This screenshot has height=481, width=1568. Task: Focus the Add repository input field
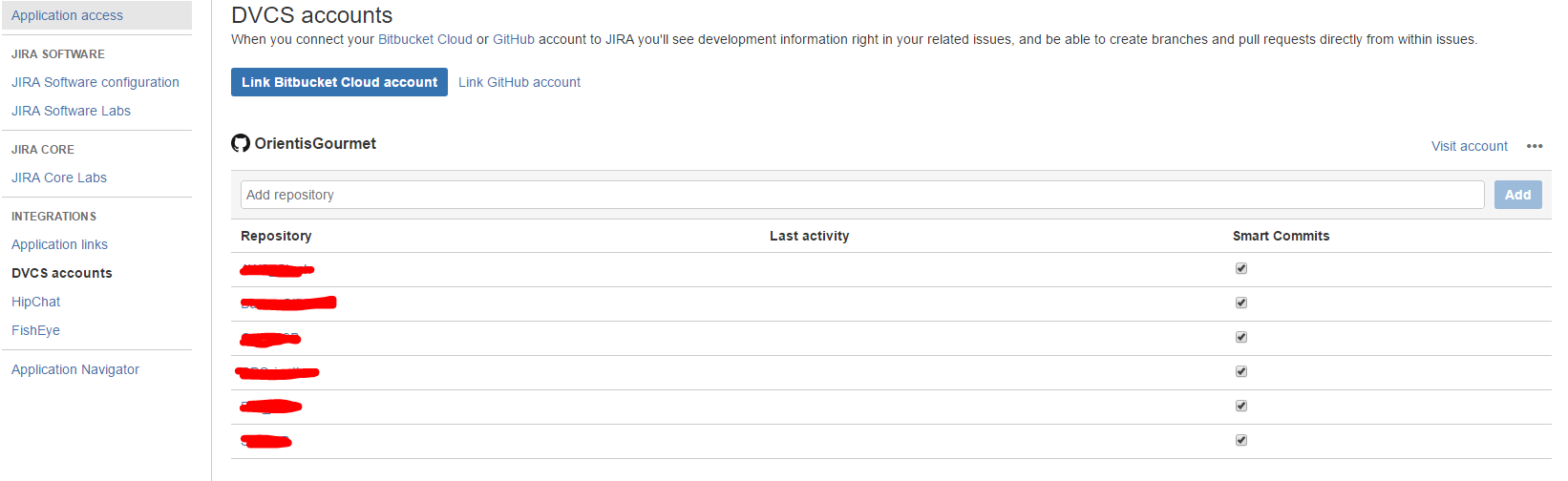click(x=862, y=195)
